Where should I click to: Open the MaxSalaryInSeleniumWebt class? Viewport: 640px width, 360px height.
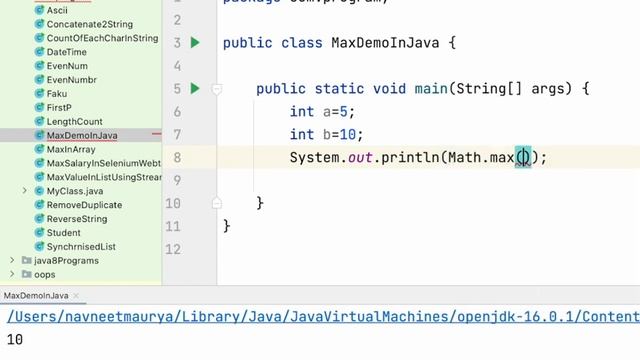click(x=104, y=163)
